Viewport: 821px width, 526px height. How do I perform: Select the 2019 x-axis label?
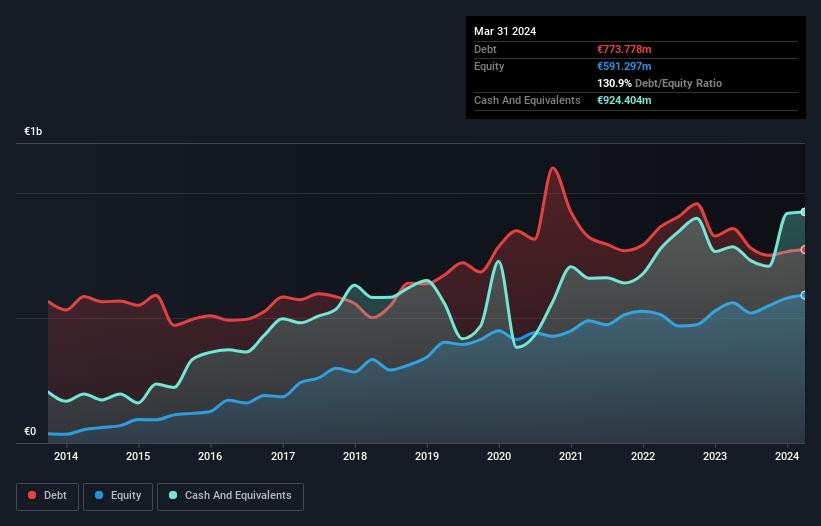(x=427, y=456)
